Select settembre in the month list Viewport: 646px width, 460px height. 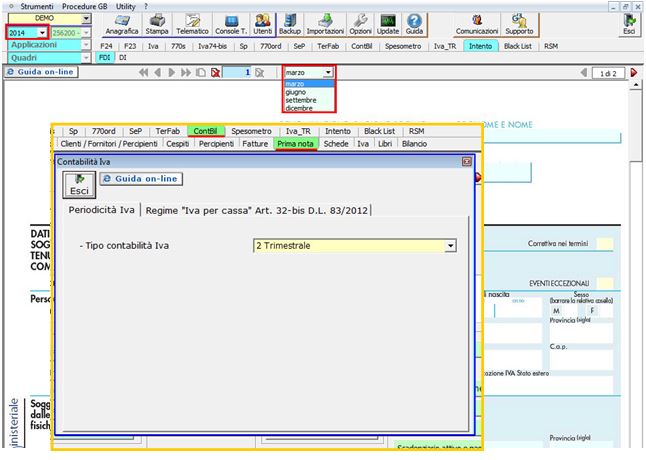click(309, 100)
